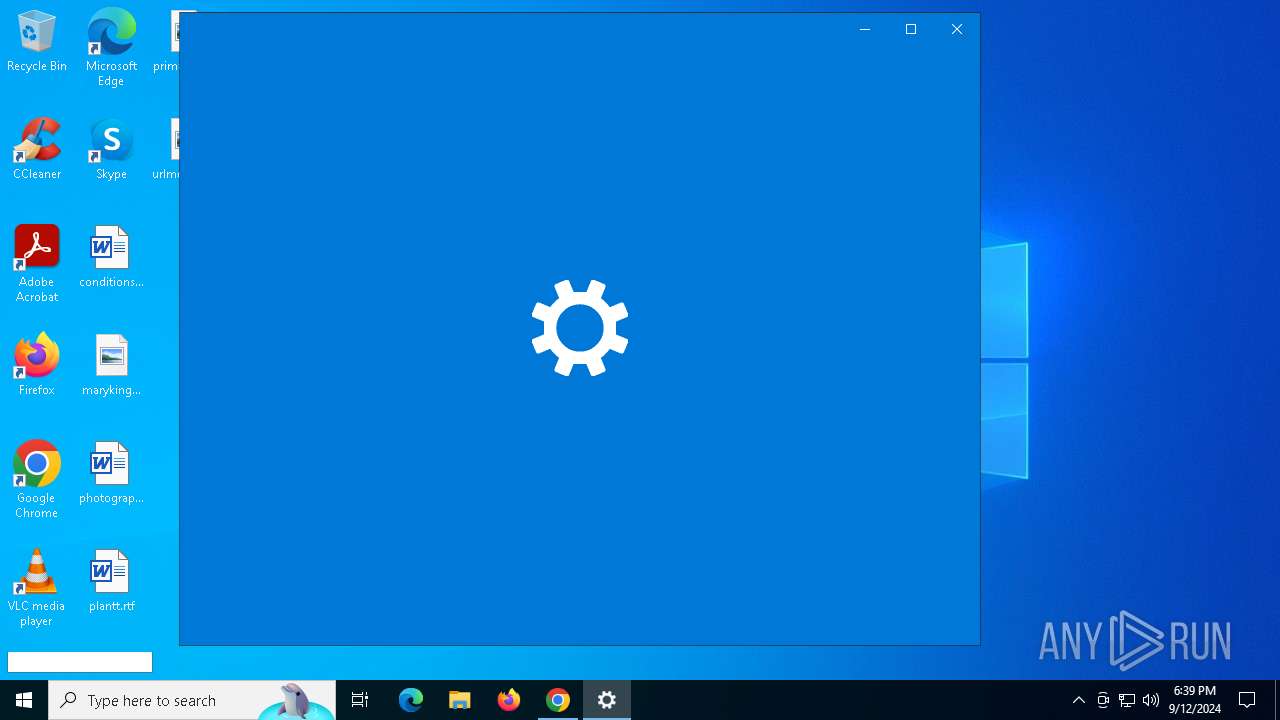Image resolution: width=1280 pixels, height=720 pixels.
Task: Show hidden system tray icons
Action: tap(1079, 700)
